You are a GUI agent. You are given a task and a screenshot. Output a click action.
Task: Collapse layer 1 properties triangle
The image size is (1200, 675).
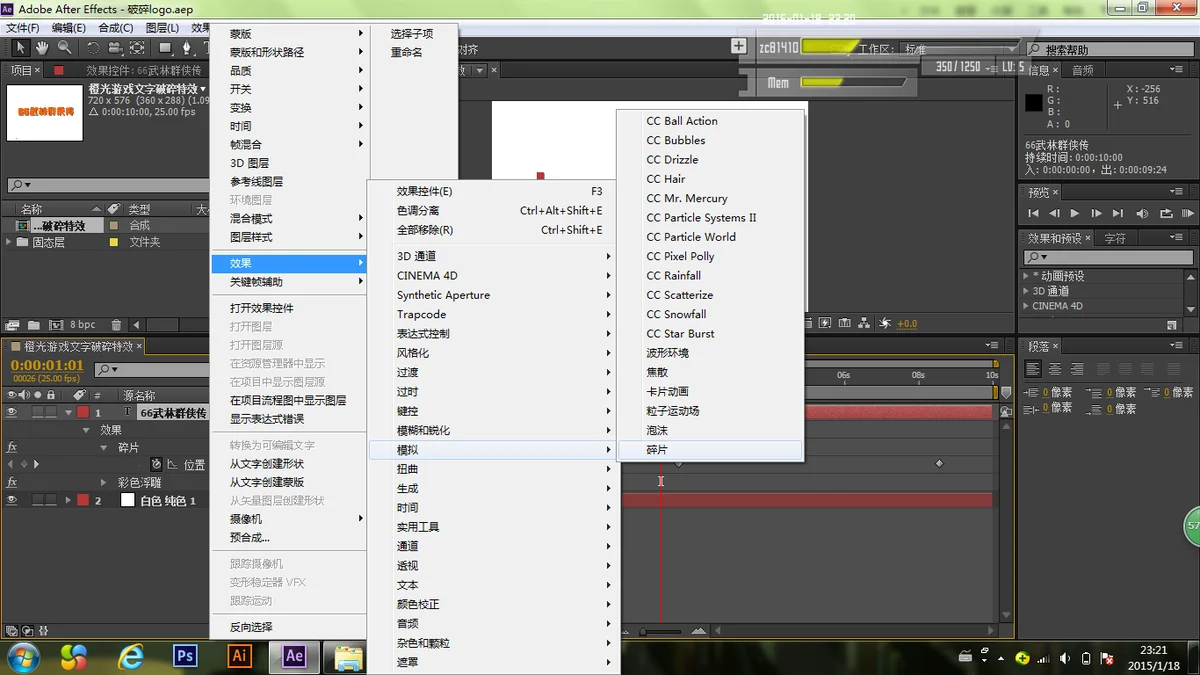coord(68,412)
